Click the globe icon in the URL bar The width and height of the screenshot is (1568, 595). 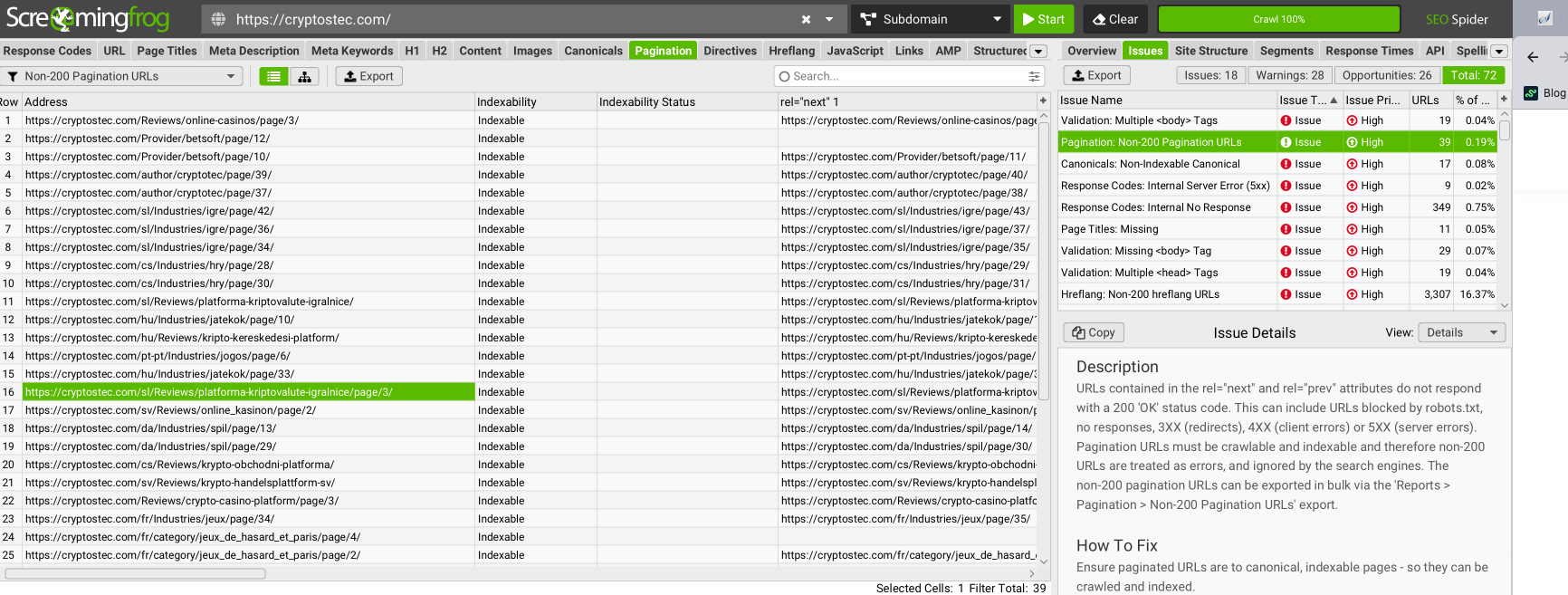point(218,19)
